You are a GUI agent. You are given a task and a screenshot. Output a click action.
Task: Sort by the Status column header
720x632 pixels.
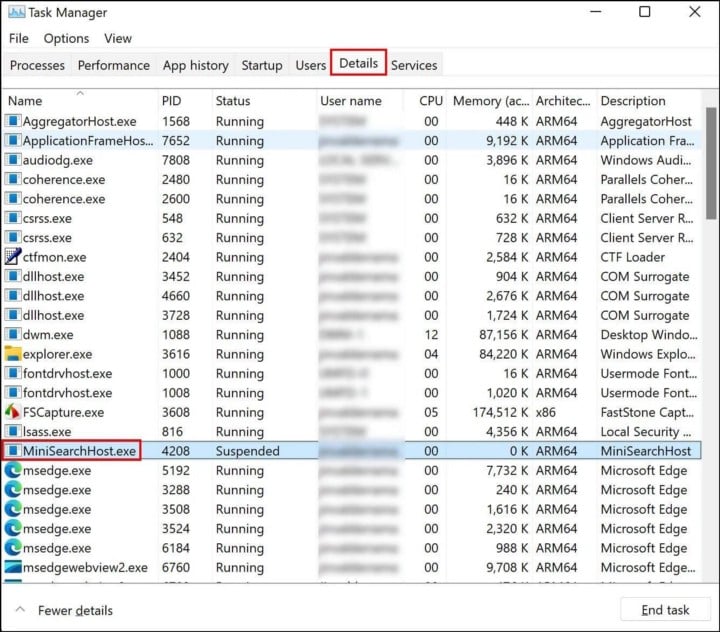[264, 101]
